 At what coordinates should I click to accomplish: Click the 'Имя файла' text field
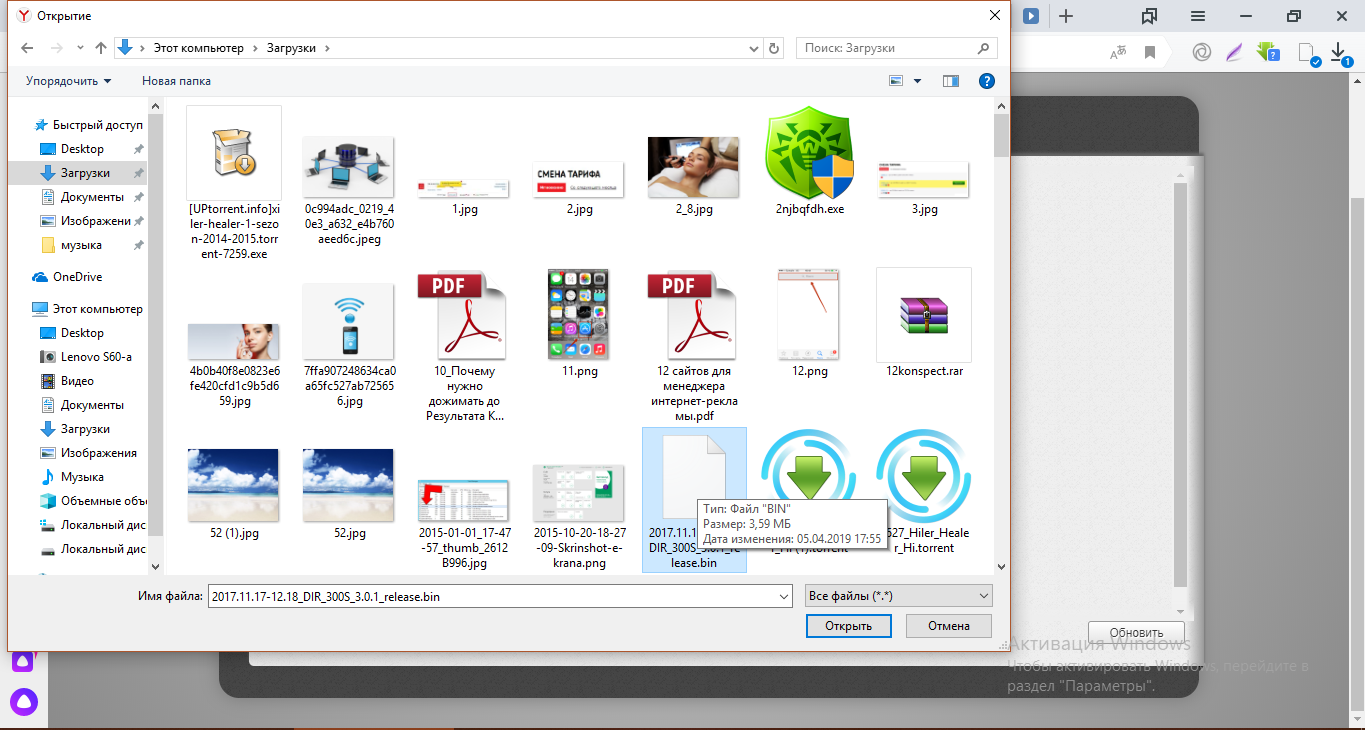tap(499, 597)
